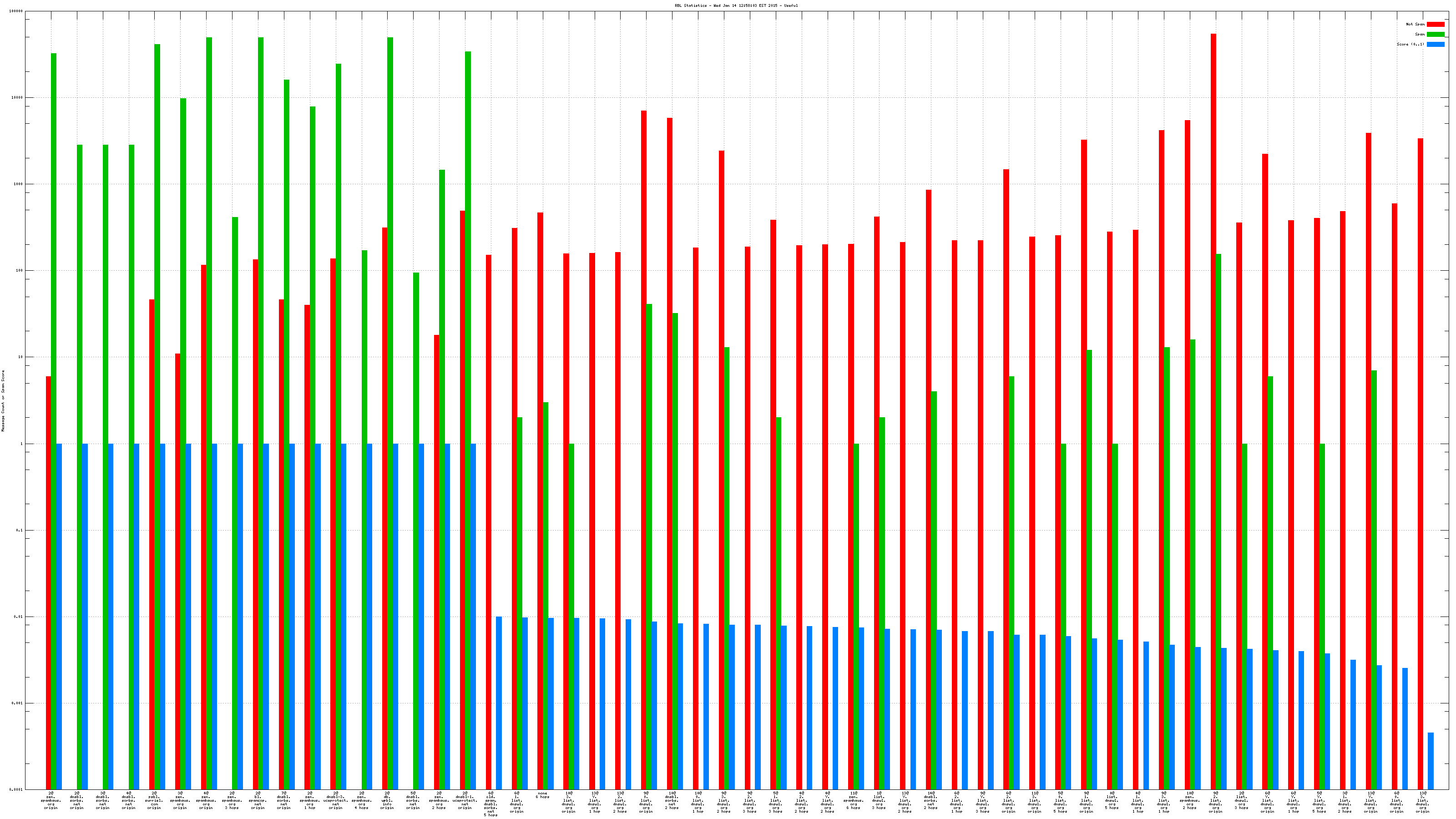Click the blue Score legend swatch
This screenshot has width=1456, height=819.
click(1435, 44)
